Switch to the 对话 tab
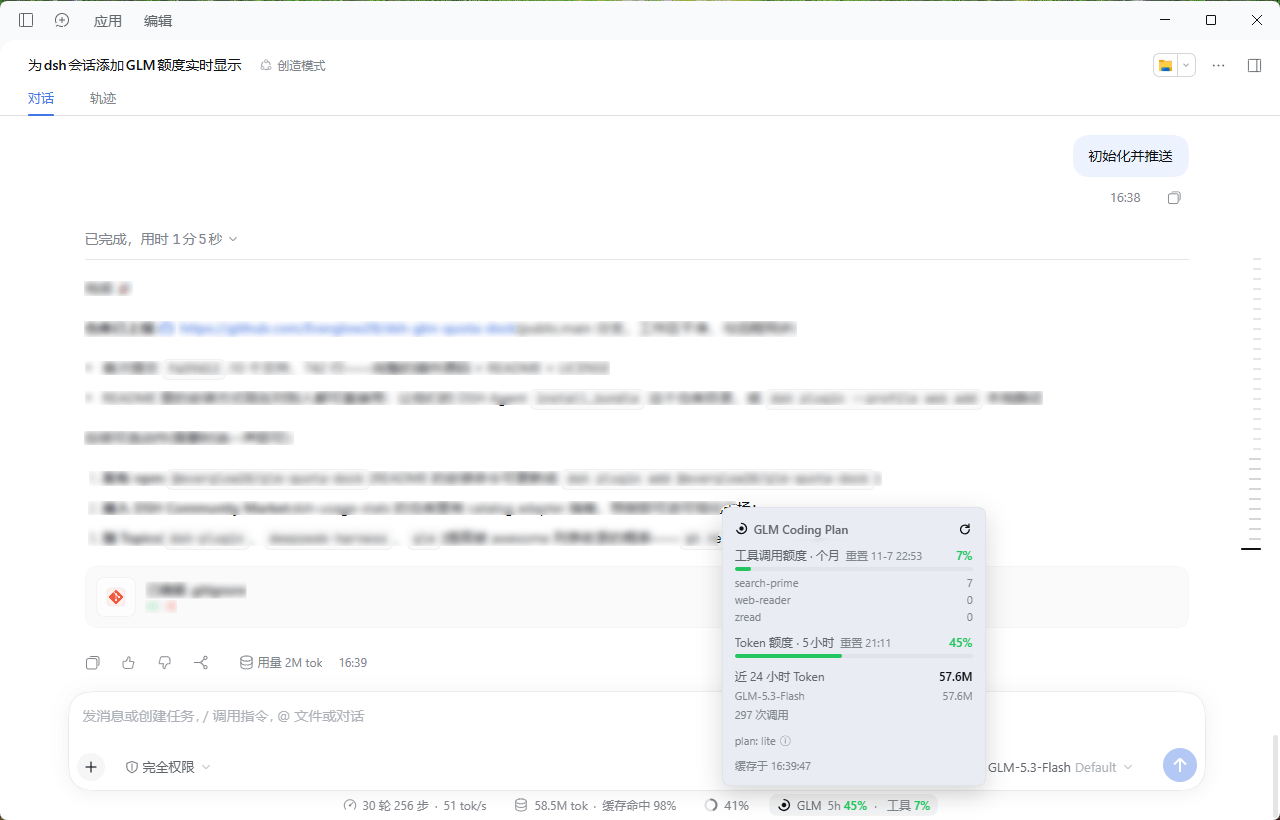Image resolution: width=1280 pixels, height=820 pixels. pyautogui.click(x=41, y=98)
